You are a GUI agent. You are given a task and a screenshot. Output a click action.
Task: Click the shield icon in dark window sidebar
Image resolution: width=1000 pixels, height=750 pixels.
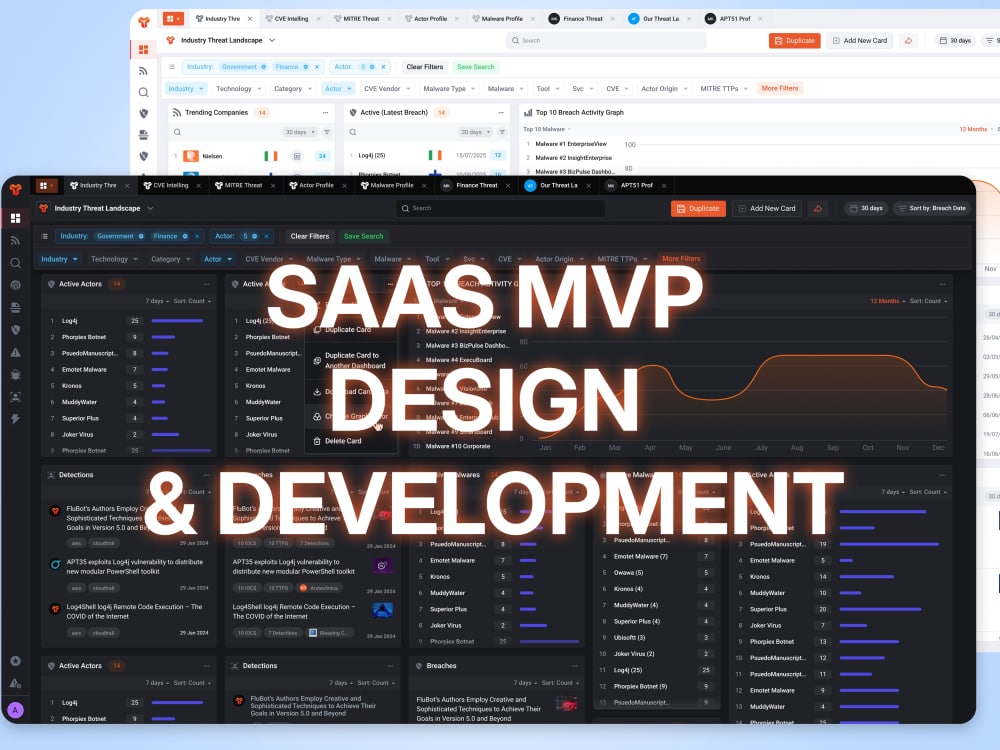click(x=16, y=330)
